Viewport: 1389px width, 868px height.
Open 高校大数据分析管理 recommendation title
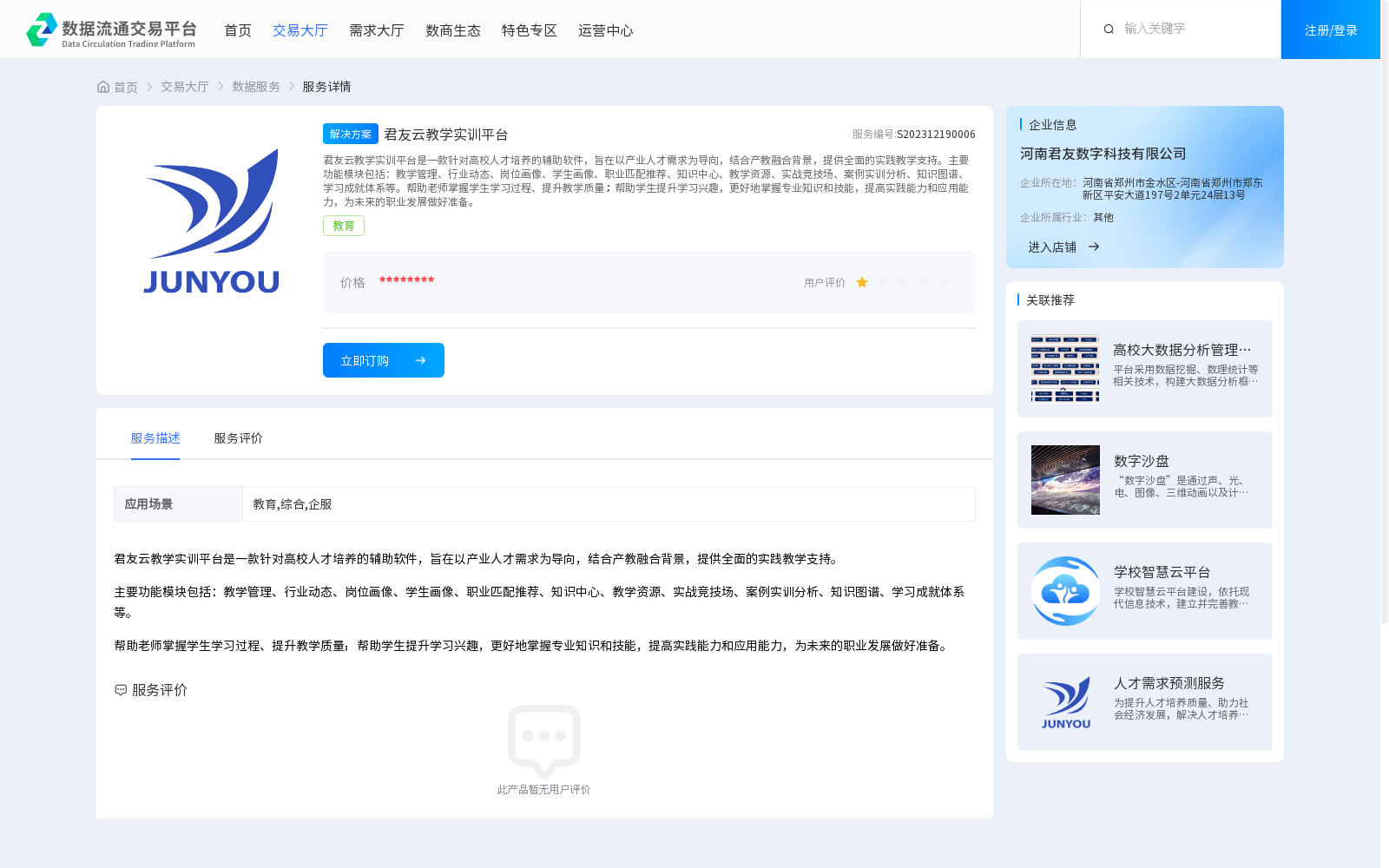point(1182,350)
